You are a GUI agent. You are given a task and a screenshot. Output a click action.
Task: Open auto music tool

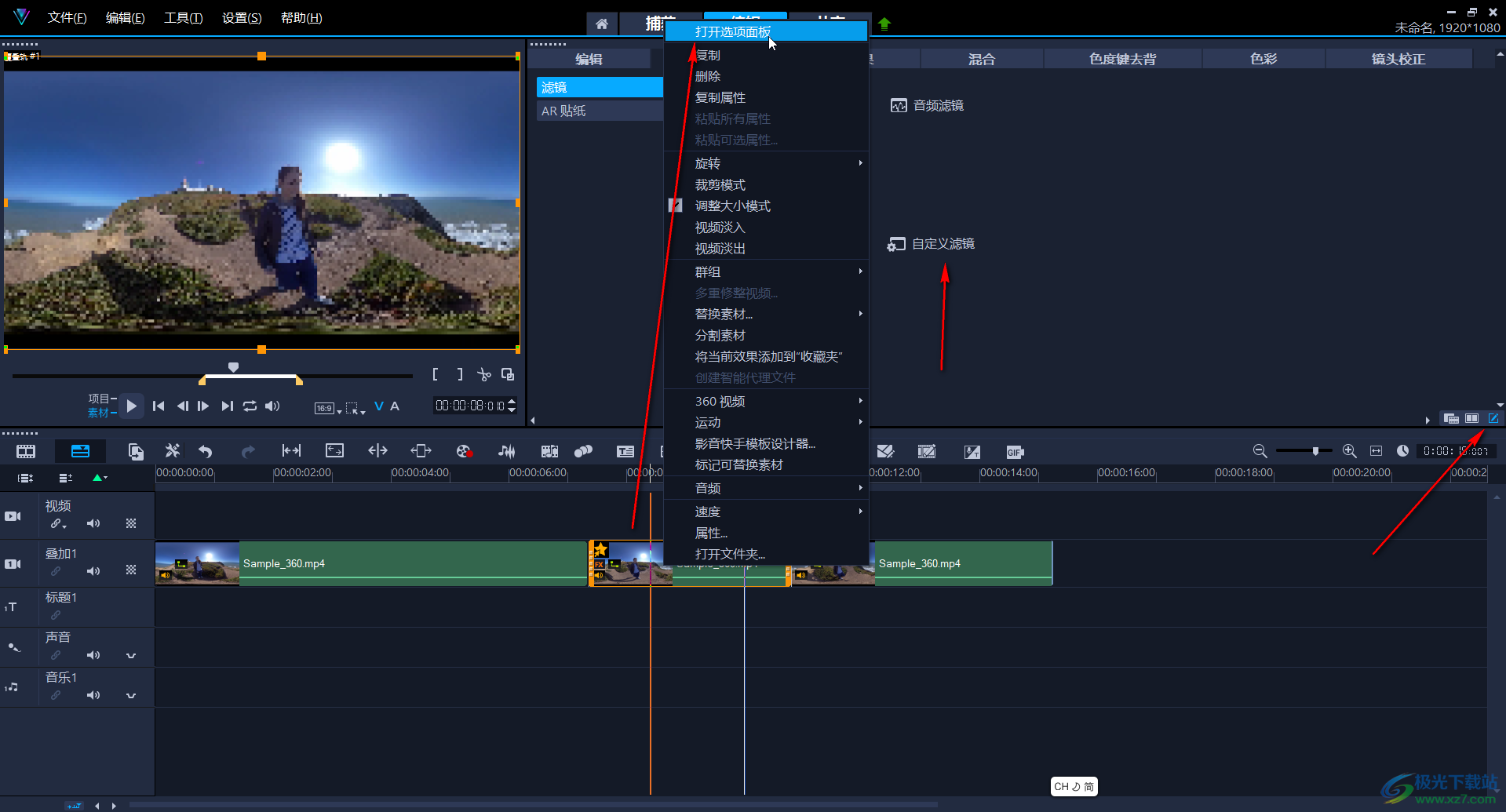pyautogui.click(x=549, y=451)
